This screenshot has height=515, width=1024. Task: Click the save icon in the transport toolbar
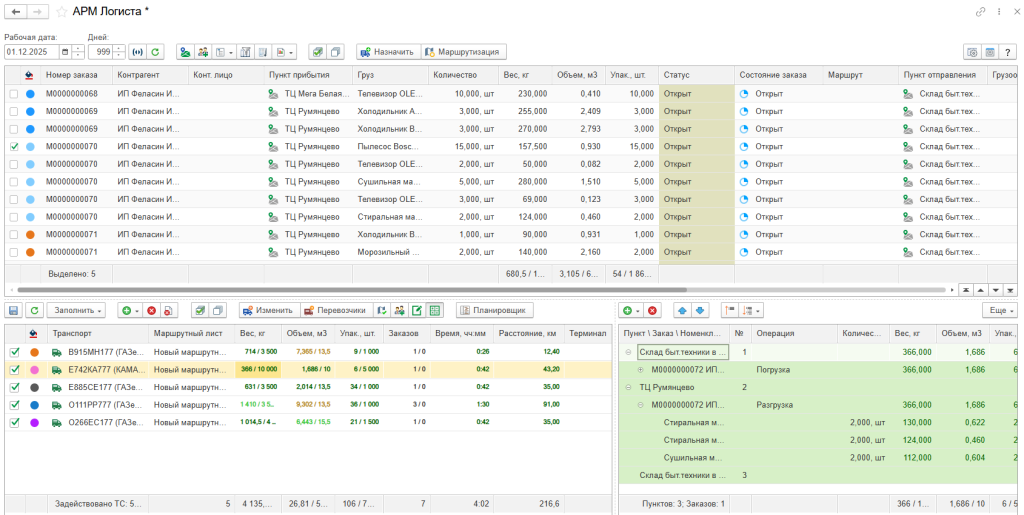coord(14,311)
